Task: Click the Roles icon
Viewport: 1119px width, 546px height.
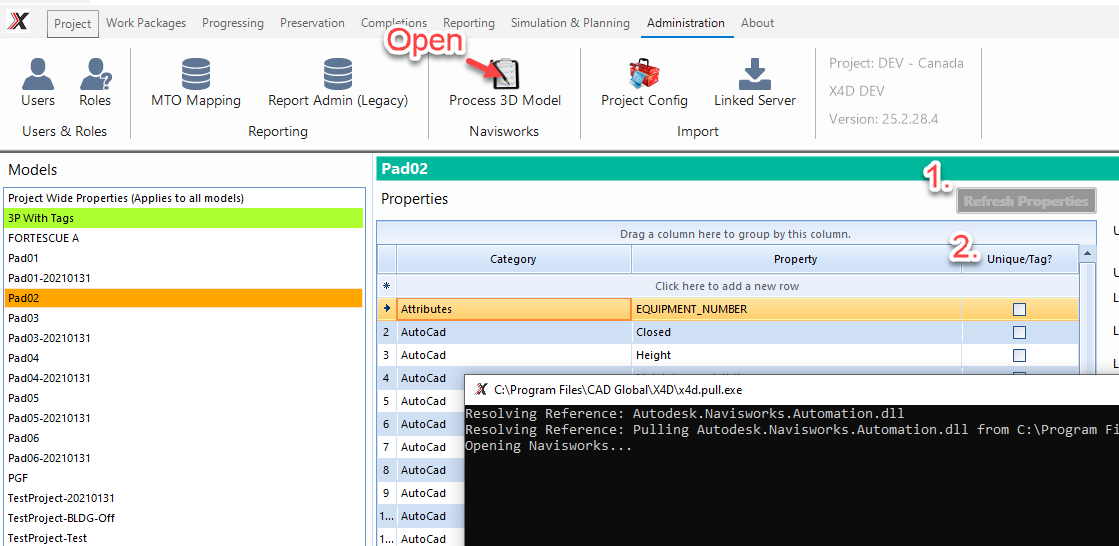Action: tap(95, 75)
